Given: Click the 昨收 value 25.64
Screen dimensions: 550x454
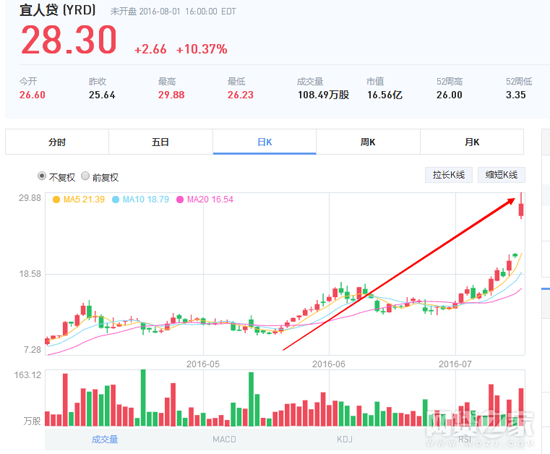Looking at the screenshot, I should 102,95.
